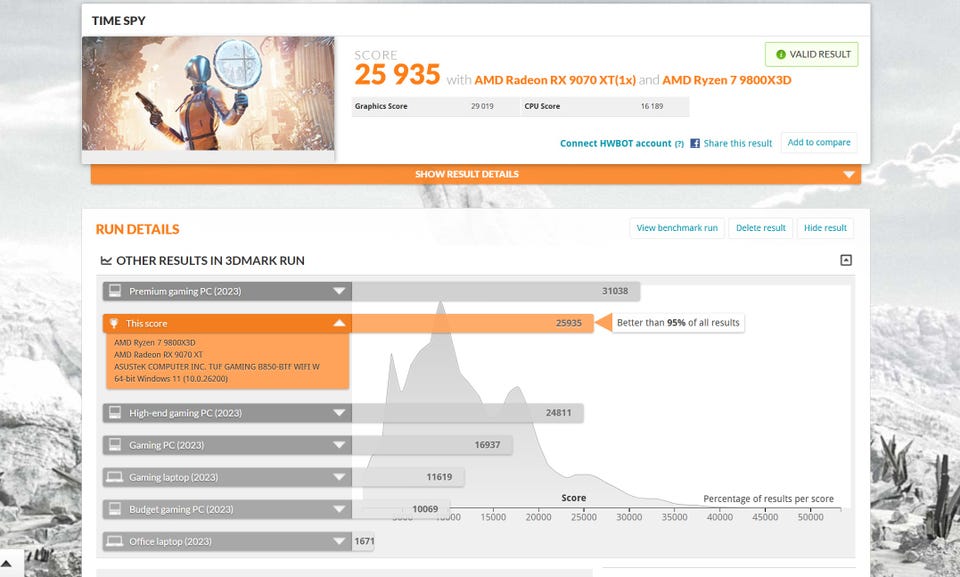
Task: Click the Delete result button
Action: click(x=760, y=228)
